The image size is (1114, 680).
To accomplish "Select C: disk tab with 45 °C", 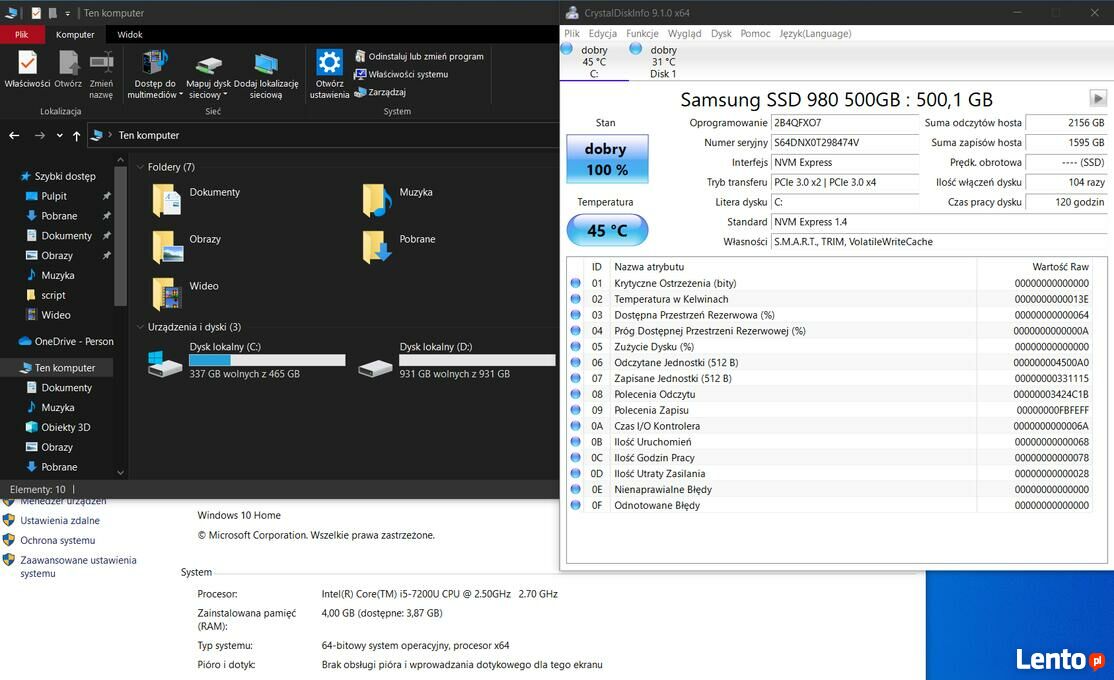I will [593, 61].
